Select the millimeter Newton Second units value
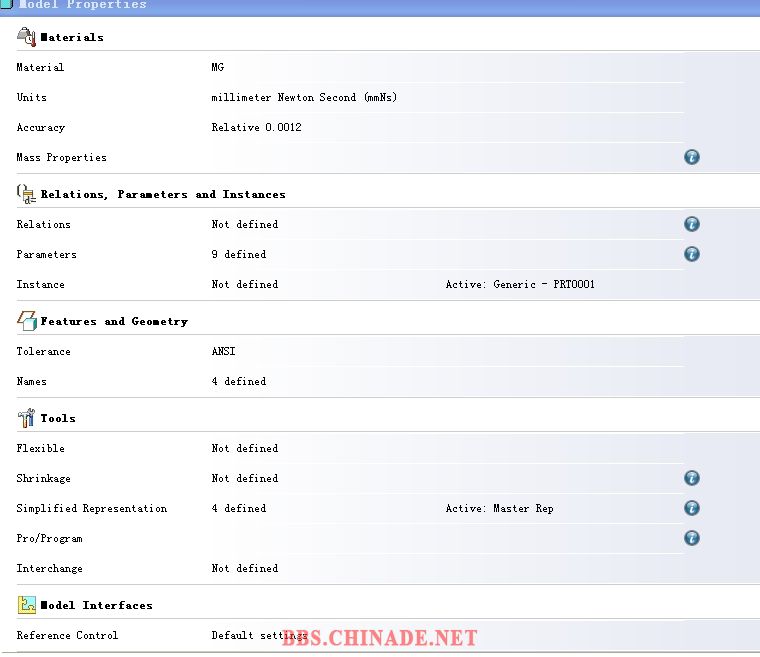 304,97
